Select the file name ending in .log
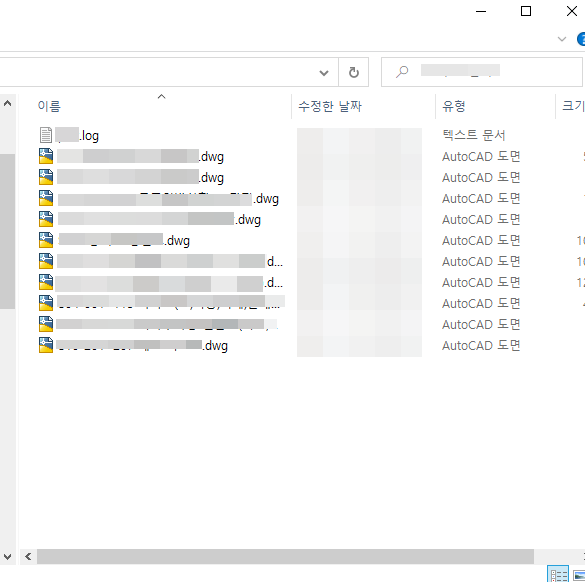 click(77, 135)
